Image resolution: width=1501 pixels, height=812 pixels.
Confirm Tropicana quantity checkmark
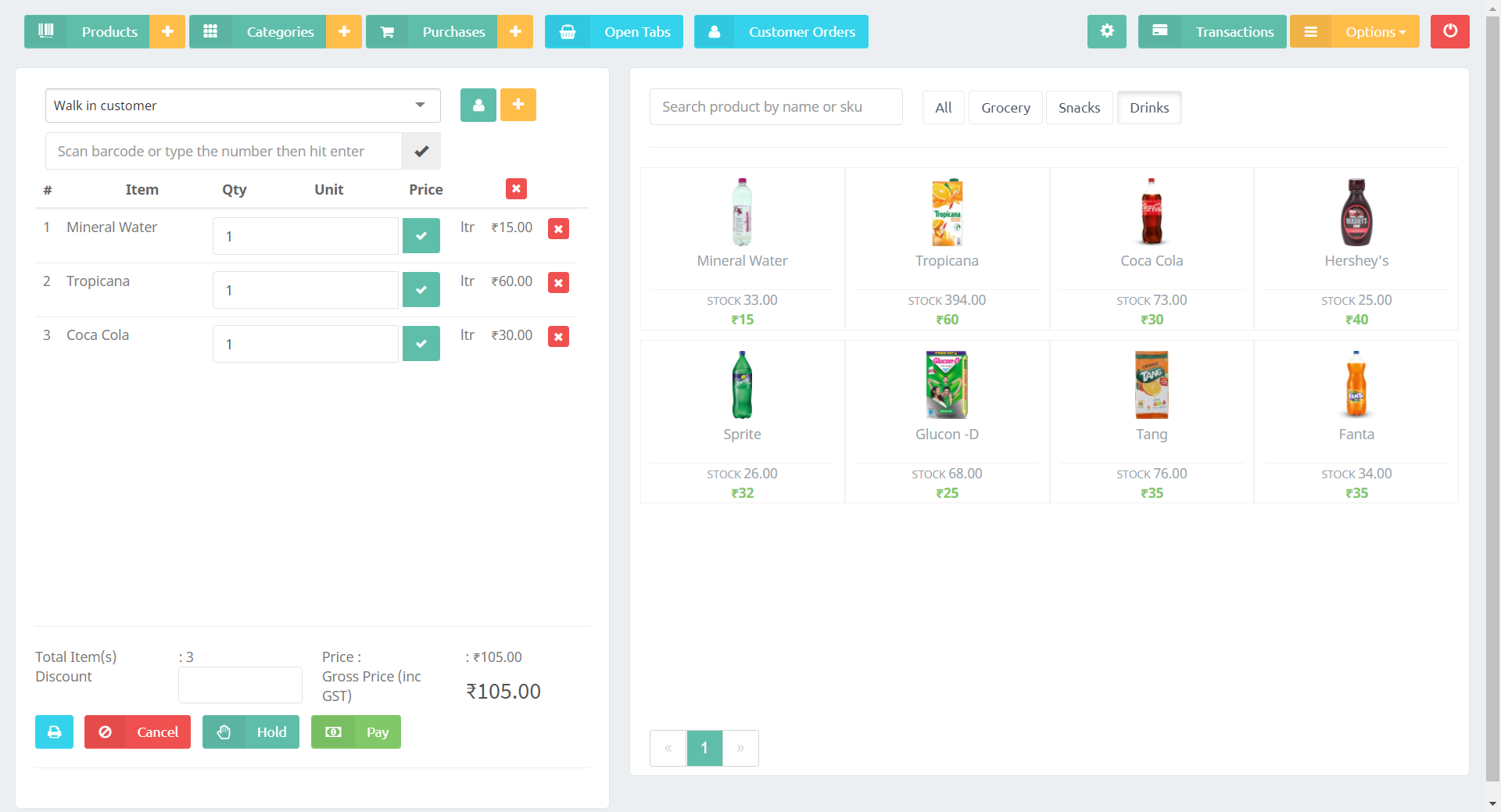421,290
